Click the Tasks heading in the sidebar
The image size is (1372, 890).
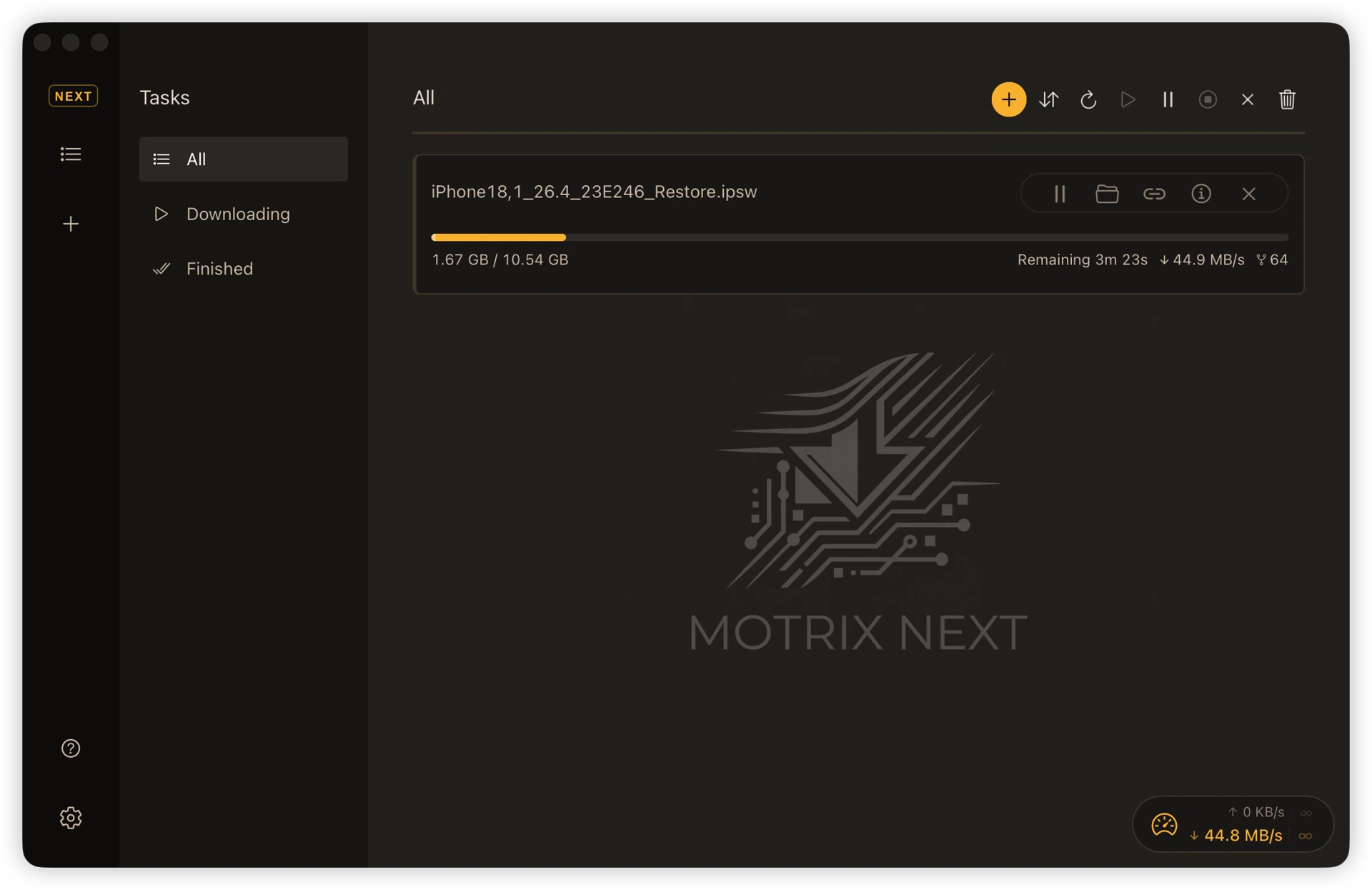(164, 97)
